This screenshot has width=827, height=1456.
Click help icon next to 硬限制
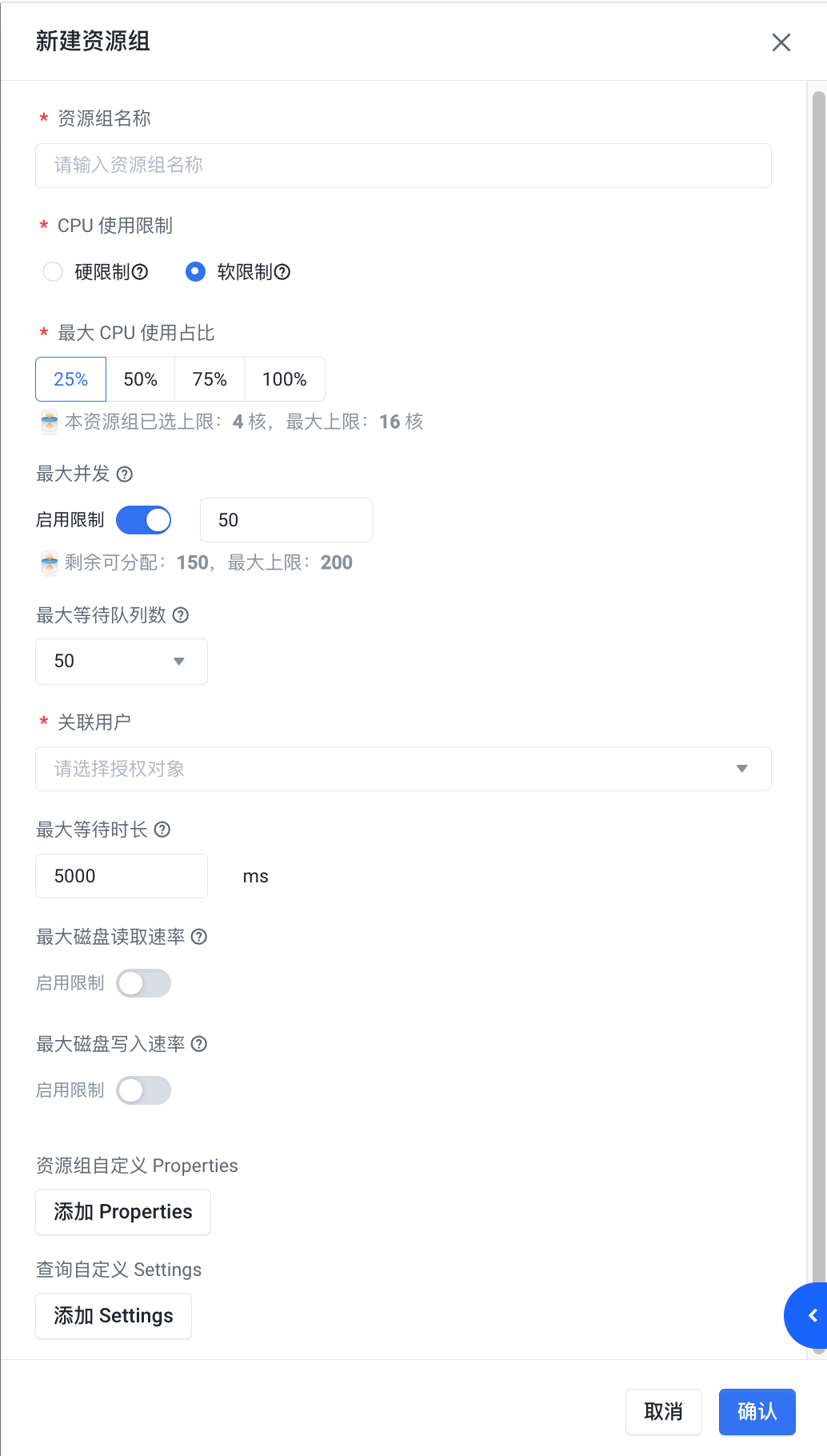click(x=140, y=272)
